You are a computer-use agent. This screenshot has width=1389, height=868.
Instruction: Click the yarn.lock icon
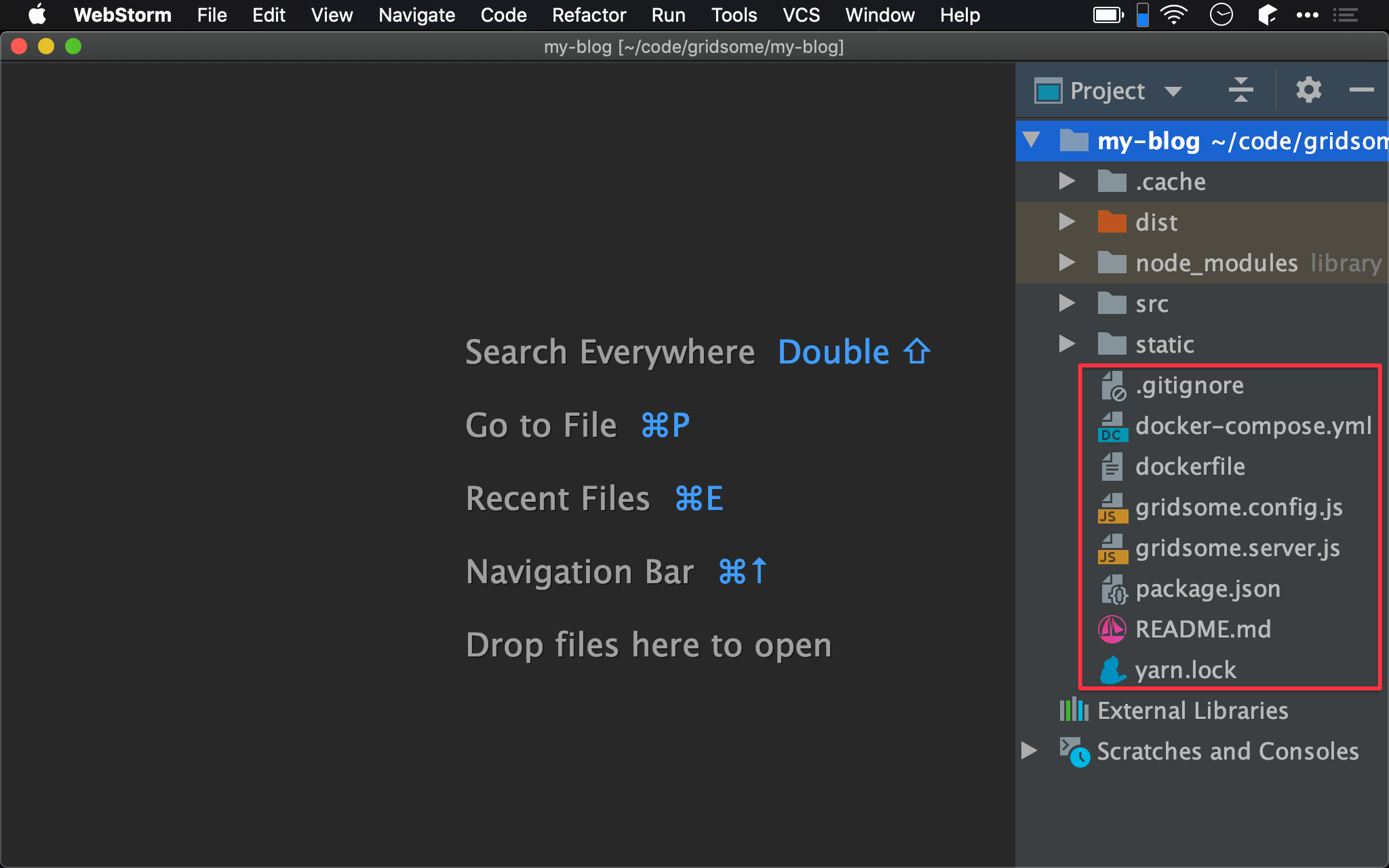pos(1113,670)
